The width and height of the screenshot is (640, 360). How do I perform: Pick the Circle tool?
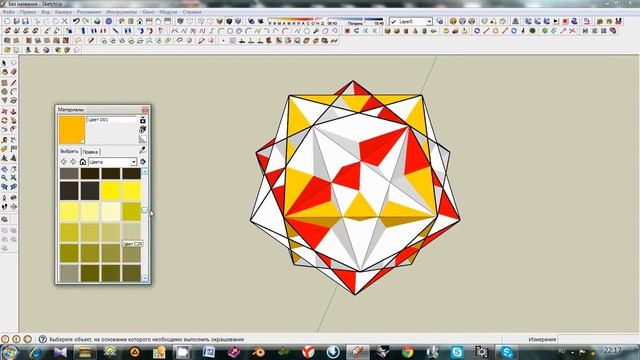click(x=4, y=92)
